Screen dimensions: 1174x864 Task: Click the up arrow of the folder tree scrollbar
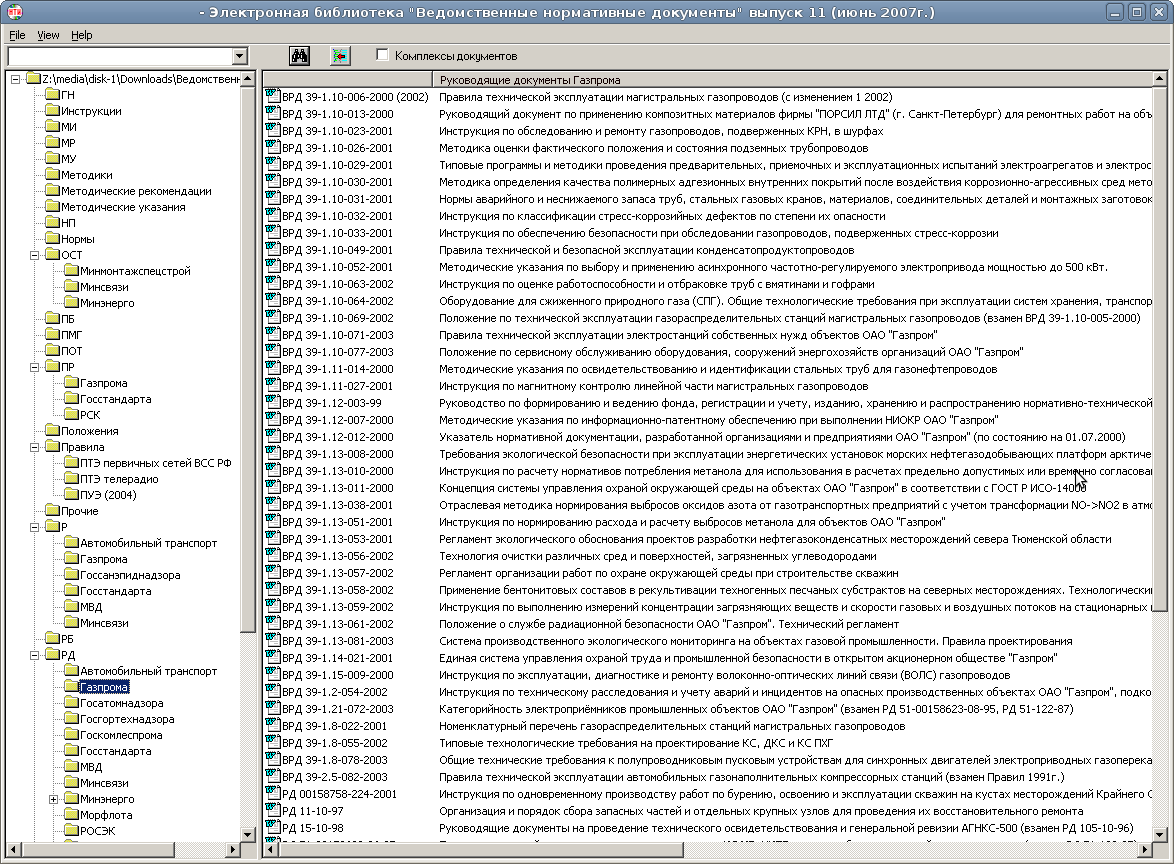click(248, 79)
